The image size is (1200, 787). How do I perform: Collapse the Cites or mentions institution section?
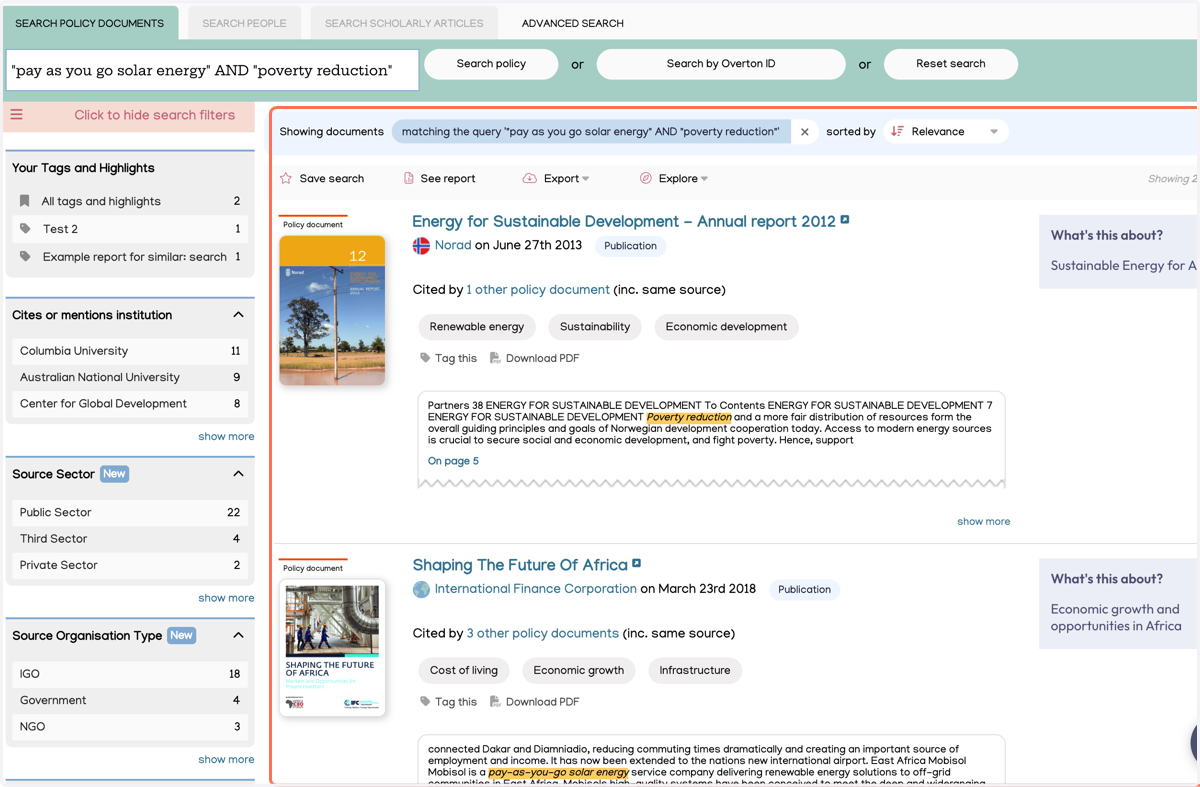point(238,315)
